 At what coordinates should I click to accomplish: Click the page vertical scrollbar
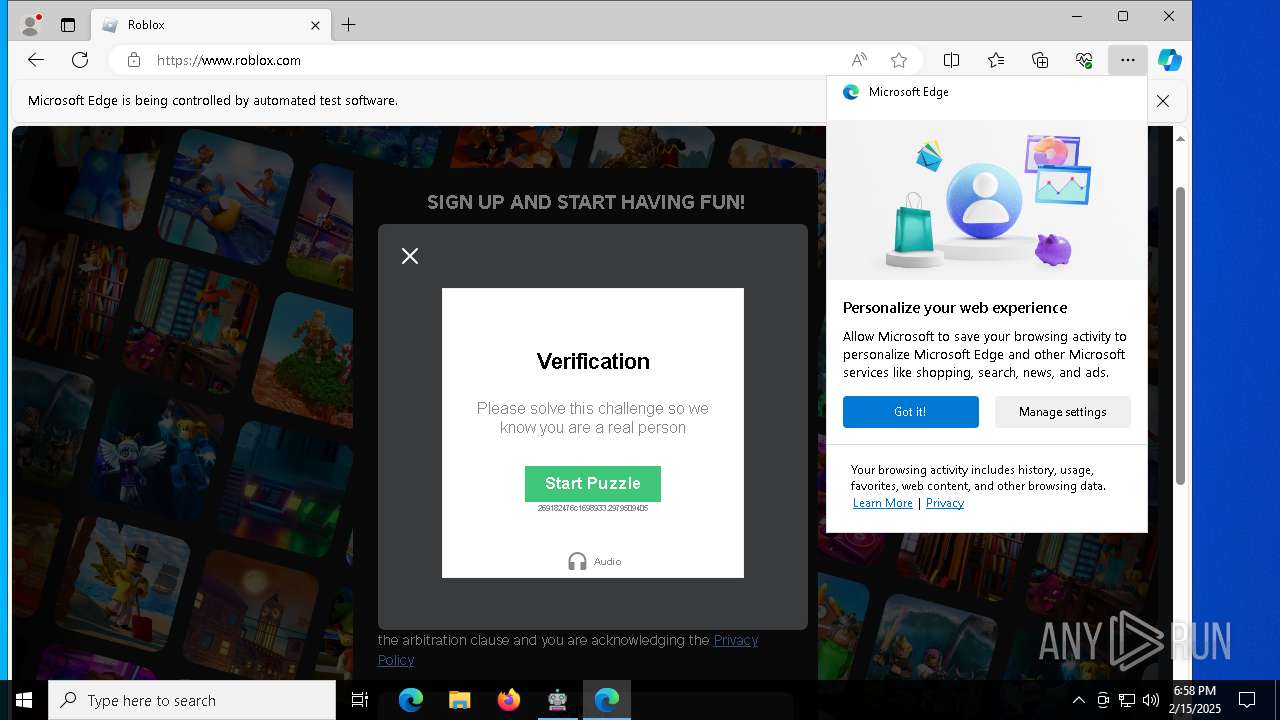click(x=1180, y=335)
